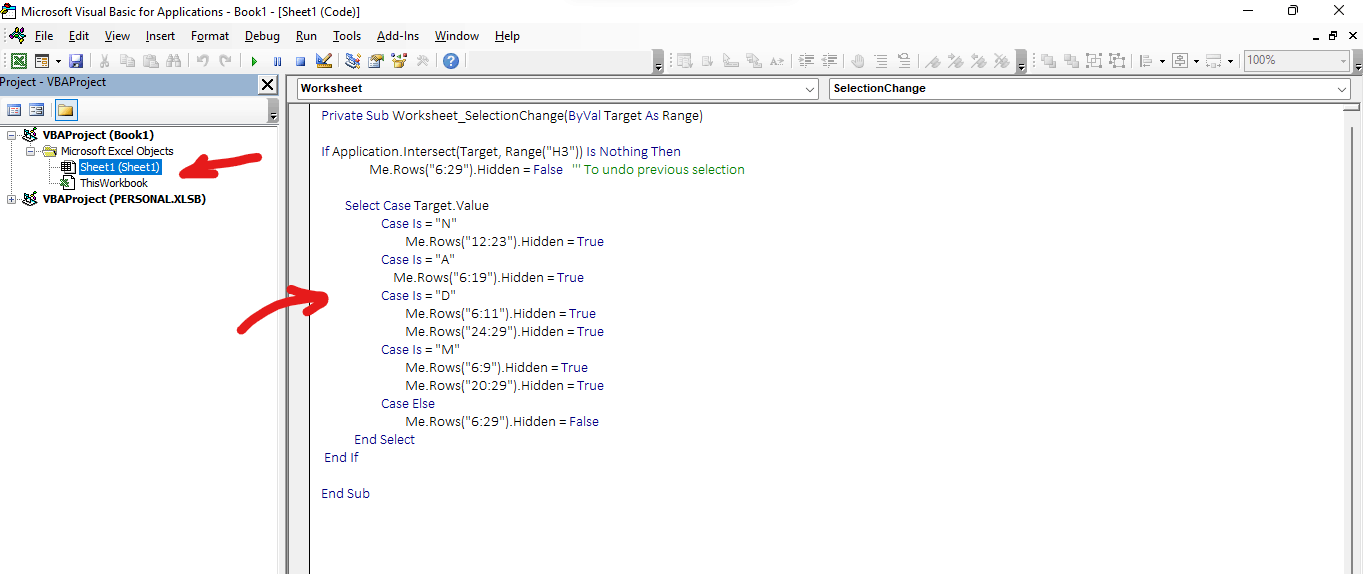Click the Outdent toolbar icon
This screenshot has width=1363, height=574.
click(829, 61)
